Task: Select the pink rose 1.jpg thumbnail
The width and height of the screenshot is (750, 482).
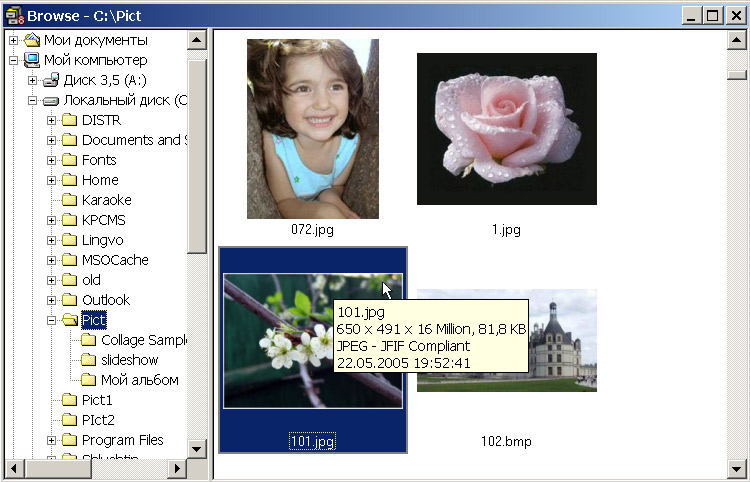Action: 506,128
